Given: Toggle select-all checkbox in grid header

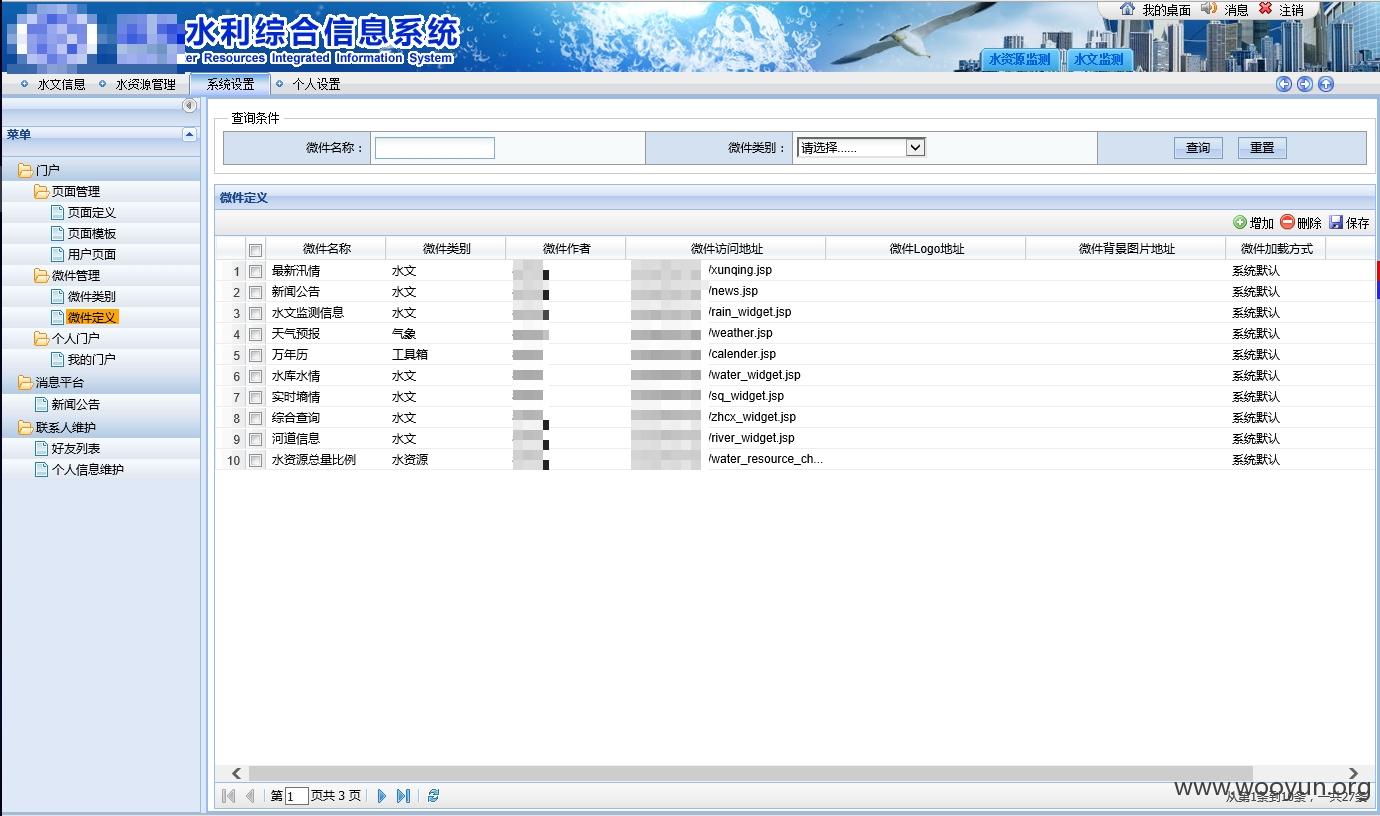Looking at the screenshot, I should click(256, 250).
